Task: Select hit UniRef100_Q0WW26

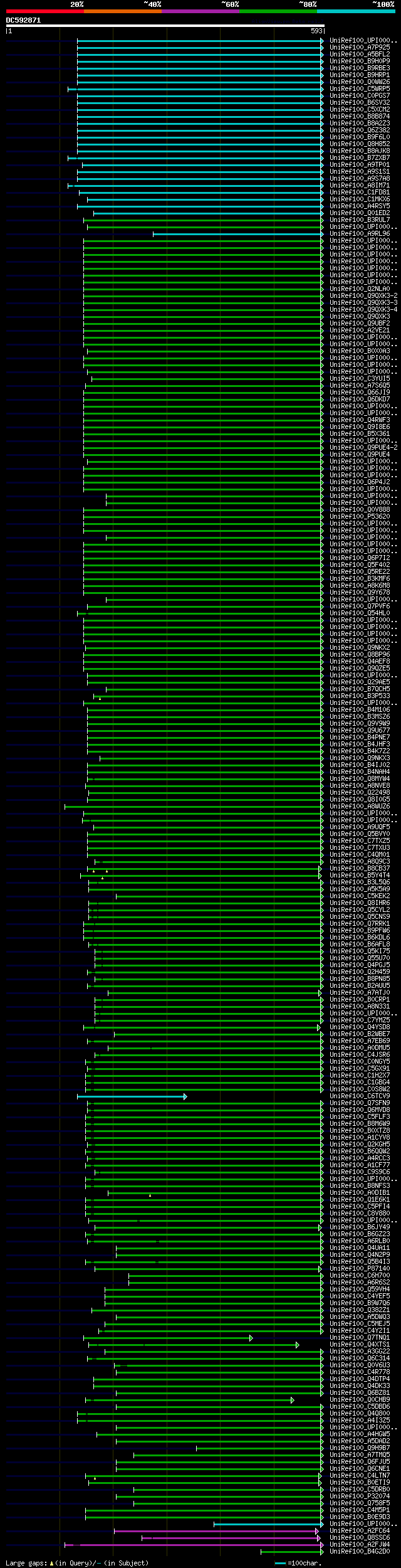Action: (360, 82)
